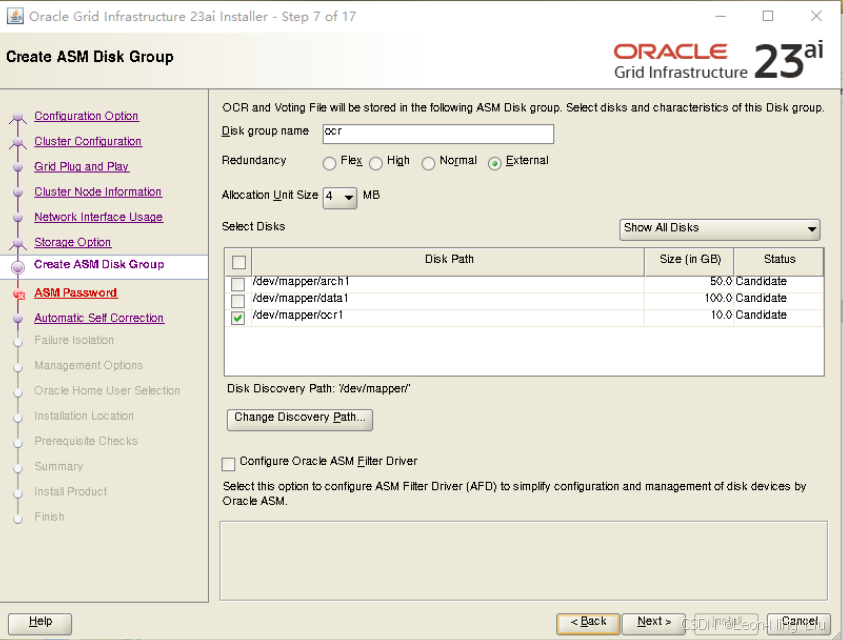Uncheck the /dev/mapper/ocr1 disk checkbox
This screenshot has height=640, width=843.
(238, 317)
